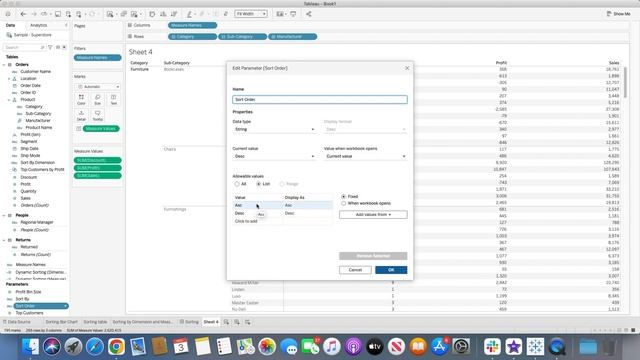Click the Tableau home logo icon in toolbar

(x=8, y=14)
